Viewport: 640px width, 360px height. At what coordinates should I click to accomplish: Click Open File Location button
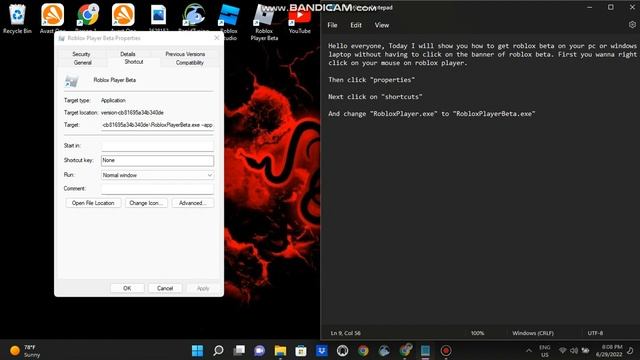[93, 203]
